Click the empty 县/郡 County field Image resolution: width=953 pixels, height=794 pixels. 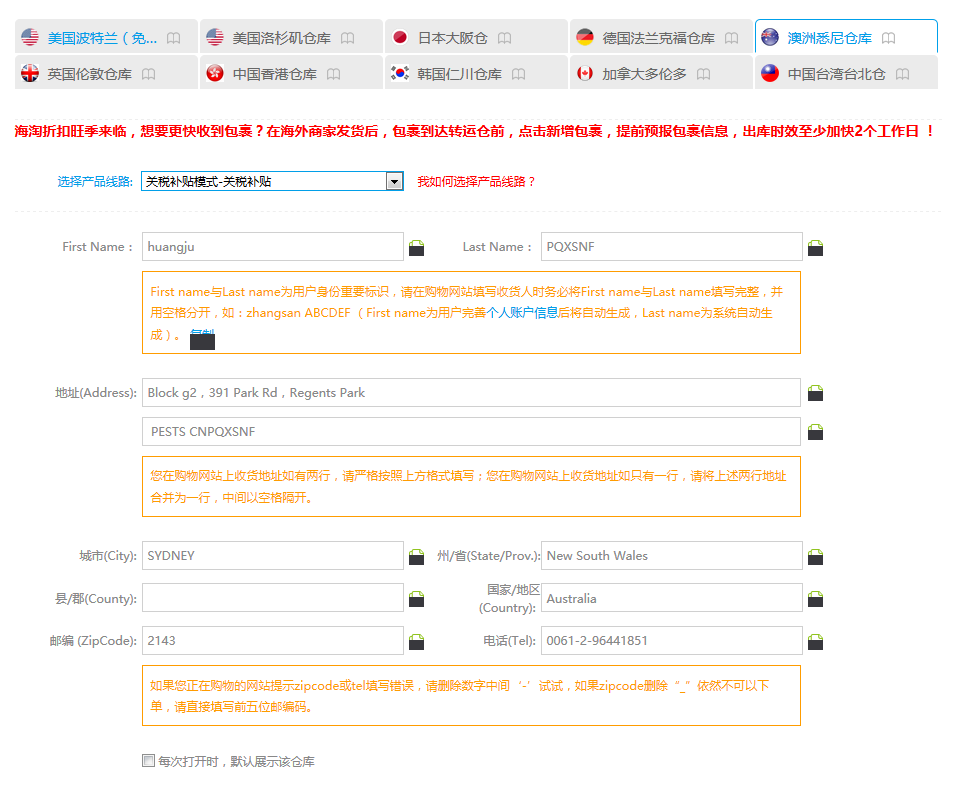[273, 598]
